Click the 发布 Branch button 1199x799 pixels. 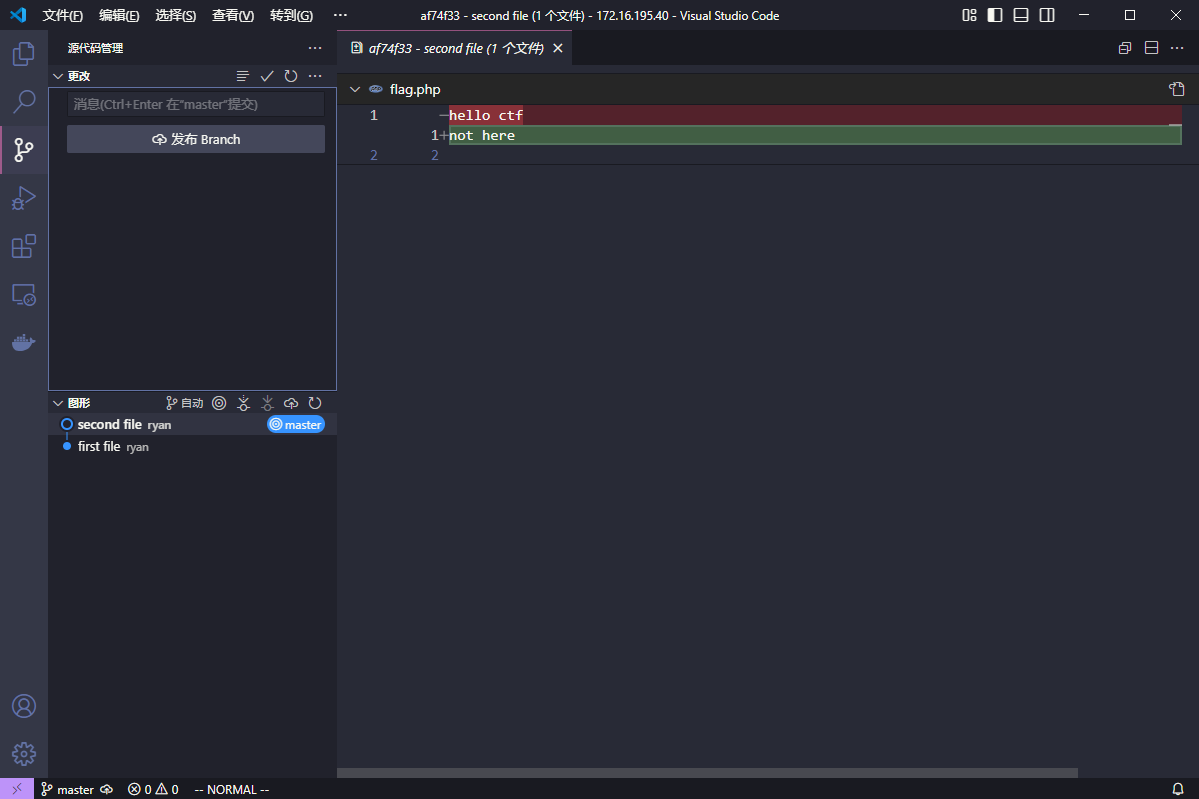196,139
